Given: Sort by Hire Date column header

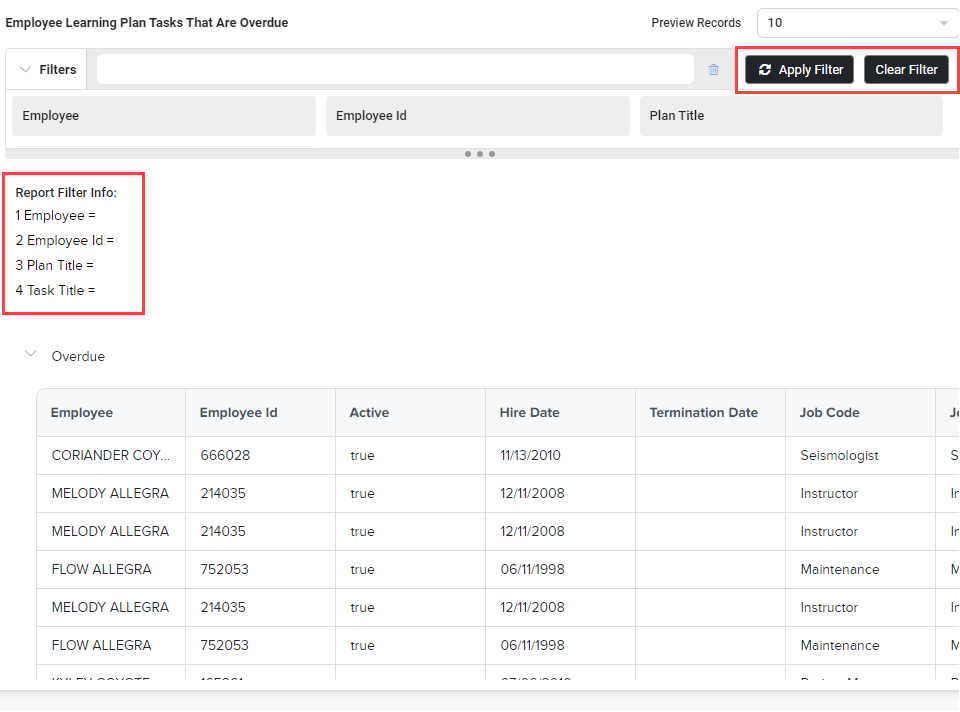Looking at the screenshot, I should pos(560,413).
